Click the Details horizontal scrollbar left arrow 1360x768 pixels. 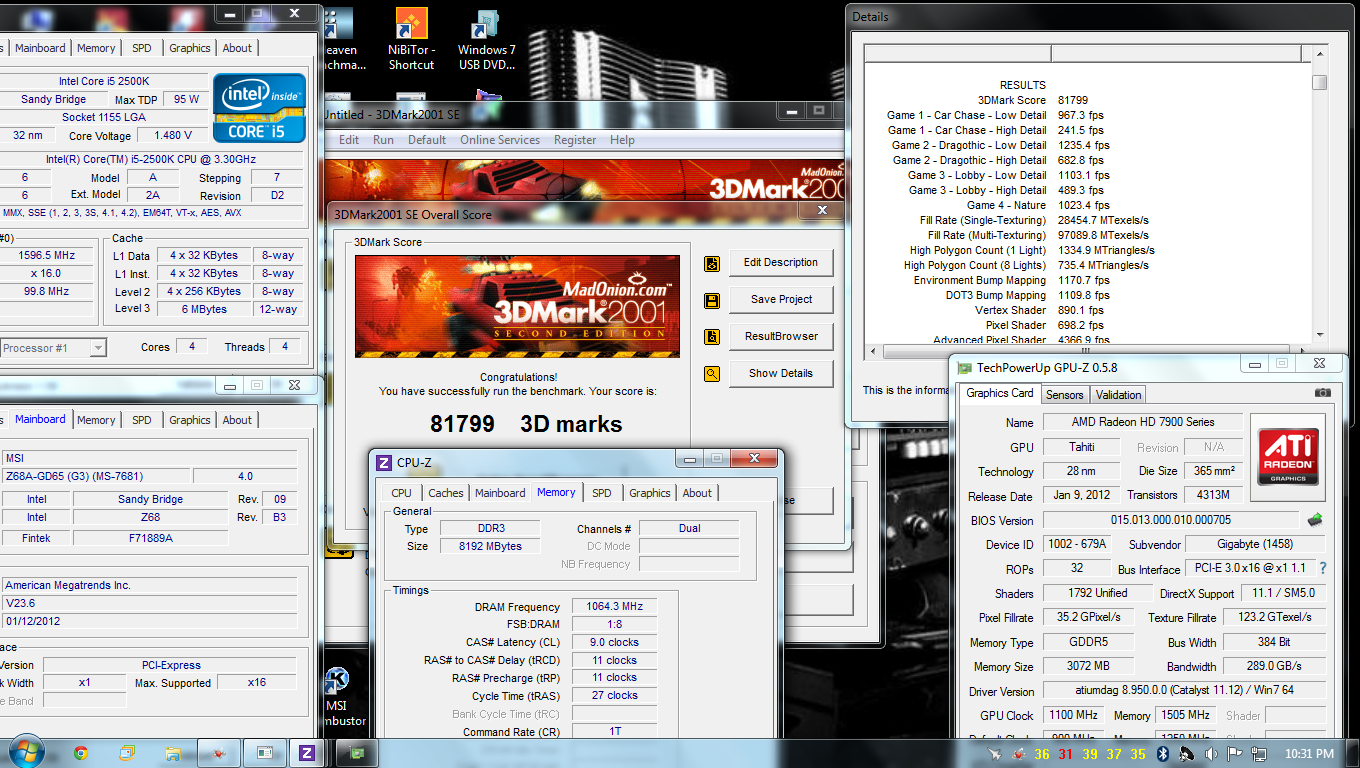click(x=872, y=352)
